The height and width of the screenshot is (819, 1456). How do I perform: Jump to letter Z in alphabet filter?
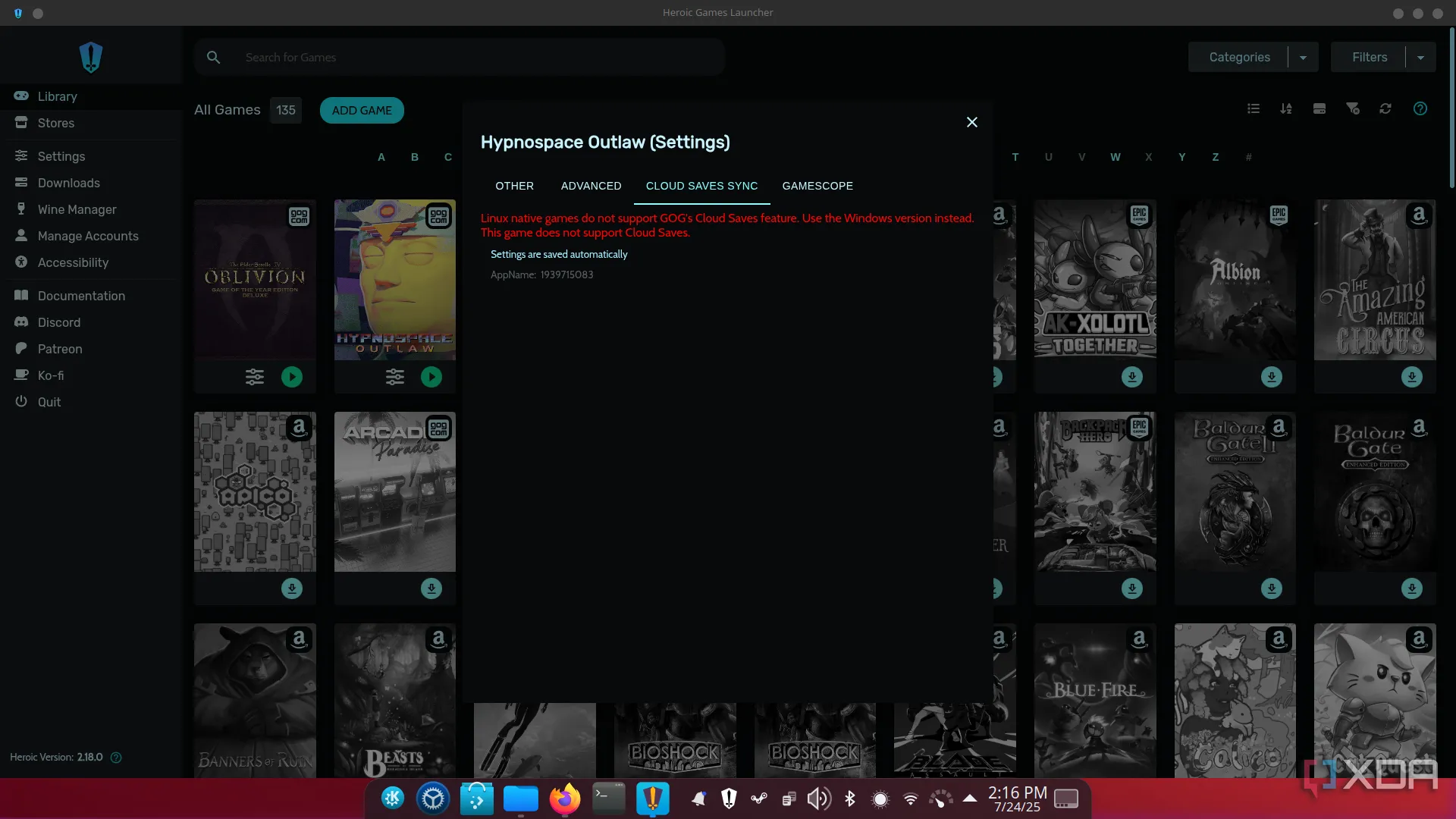(1216, 157)
